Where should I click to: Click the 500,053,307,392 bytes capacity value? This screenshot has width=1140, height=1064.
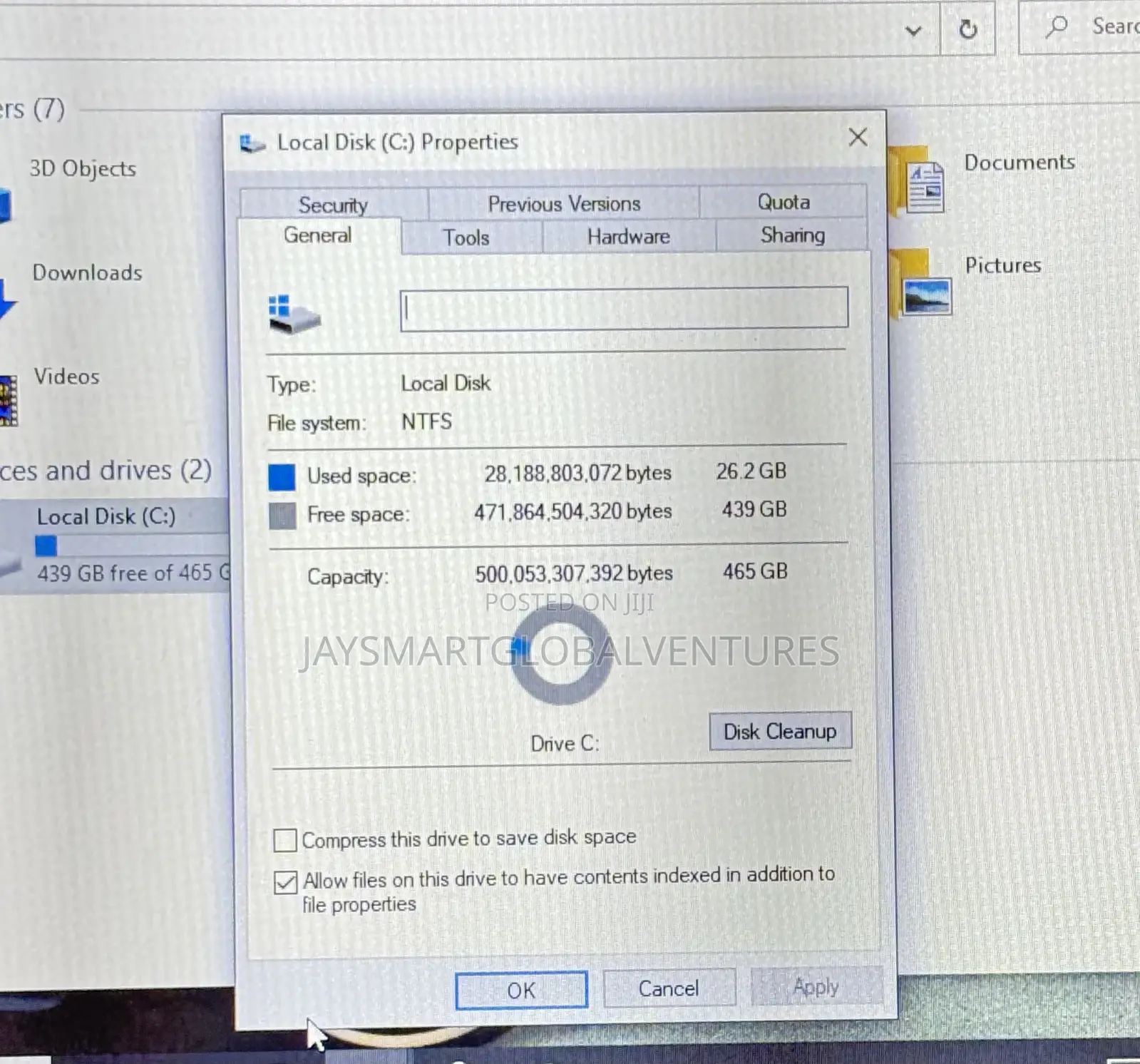click(574, 573)
